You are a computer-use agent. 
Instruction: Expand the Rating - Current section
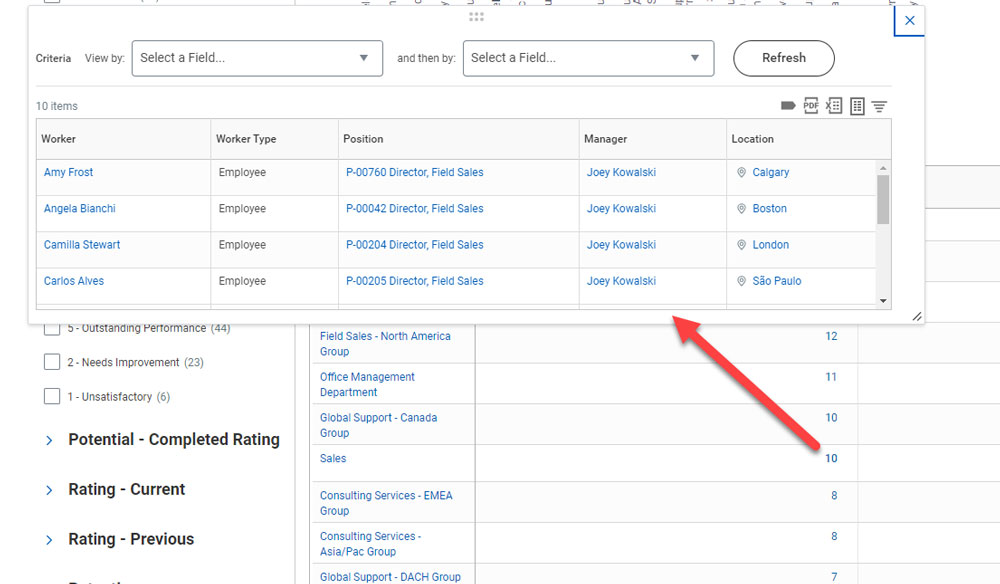[49, 490]
